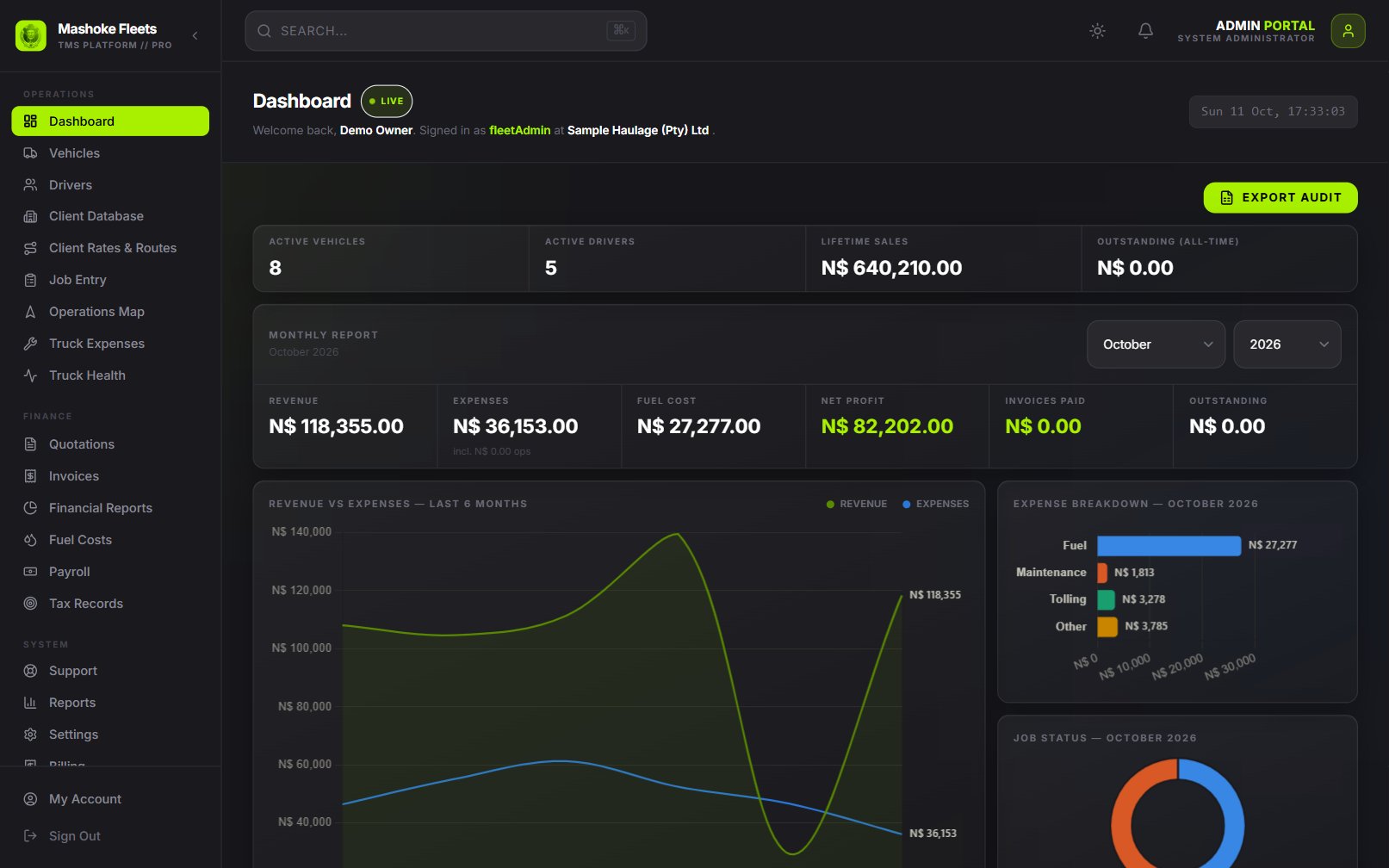Click the Invoices receipt icon
This screenshot has height=868, width=1389.
[30, 476]
